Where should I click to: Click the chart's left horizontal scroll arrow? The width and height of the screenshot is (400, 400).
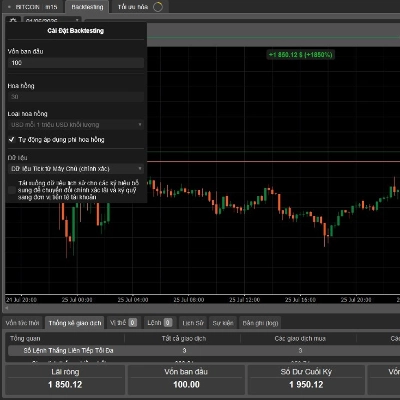tap(7, 308)
